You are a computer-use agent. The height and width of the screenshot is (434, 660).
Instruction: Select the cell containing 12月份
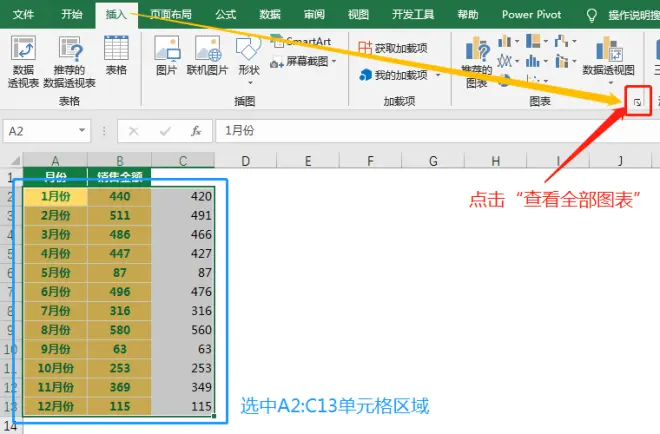(x=56, y=406)
